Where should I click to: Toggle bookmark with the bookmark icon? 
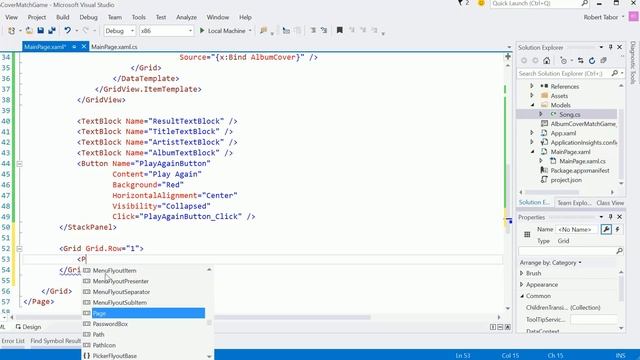(x=339, y=30)
